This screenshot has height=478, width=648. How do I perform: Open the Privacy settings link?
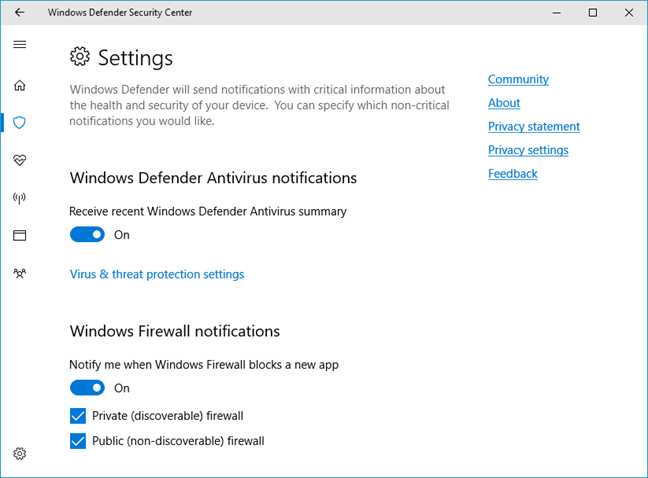point(528,150)
